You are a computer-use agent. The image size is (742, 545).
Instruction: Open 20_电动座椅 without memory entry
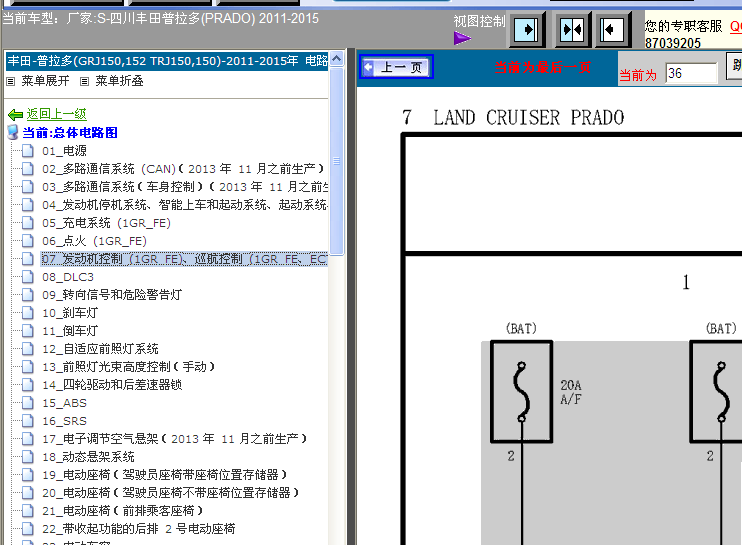tap(171, 492)
